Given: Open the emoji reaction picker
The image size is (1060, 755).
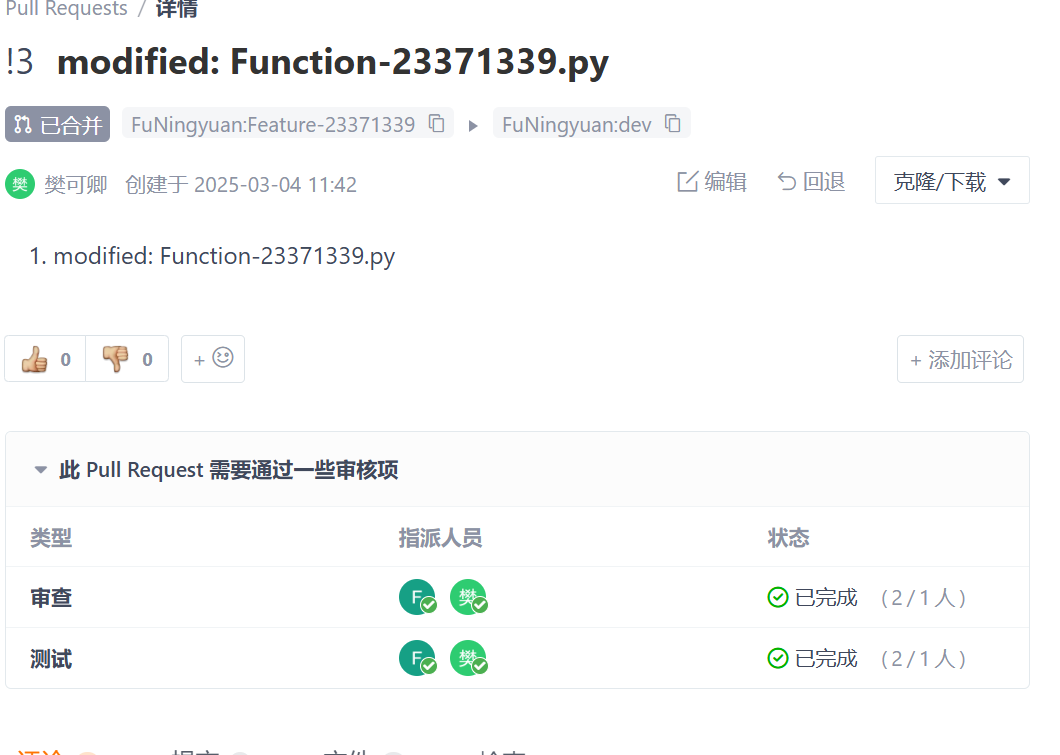Looking at the screenshot, I should [212, 358].
